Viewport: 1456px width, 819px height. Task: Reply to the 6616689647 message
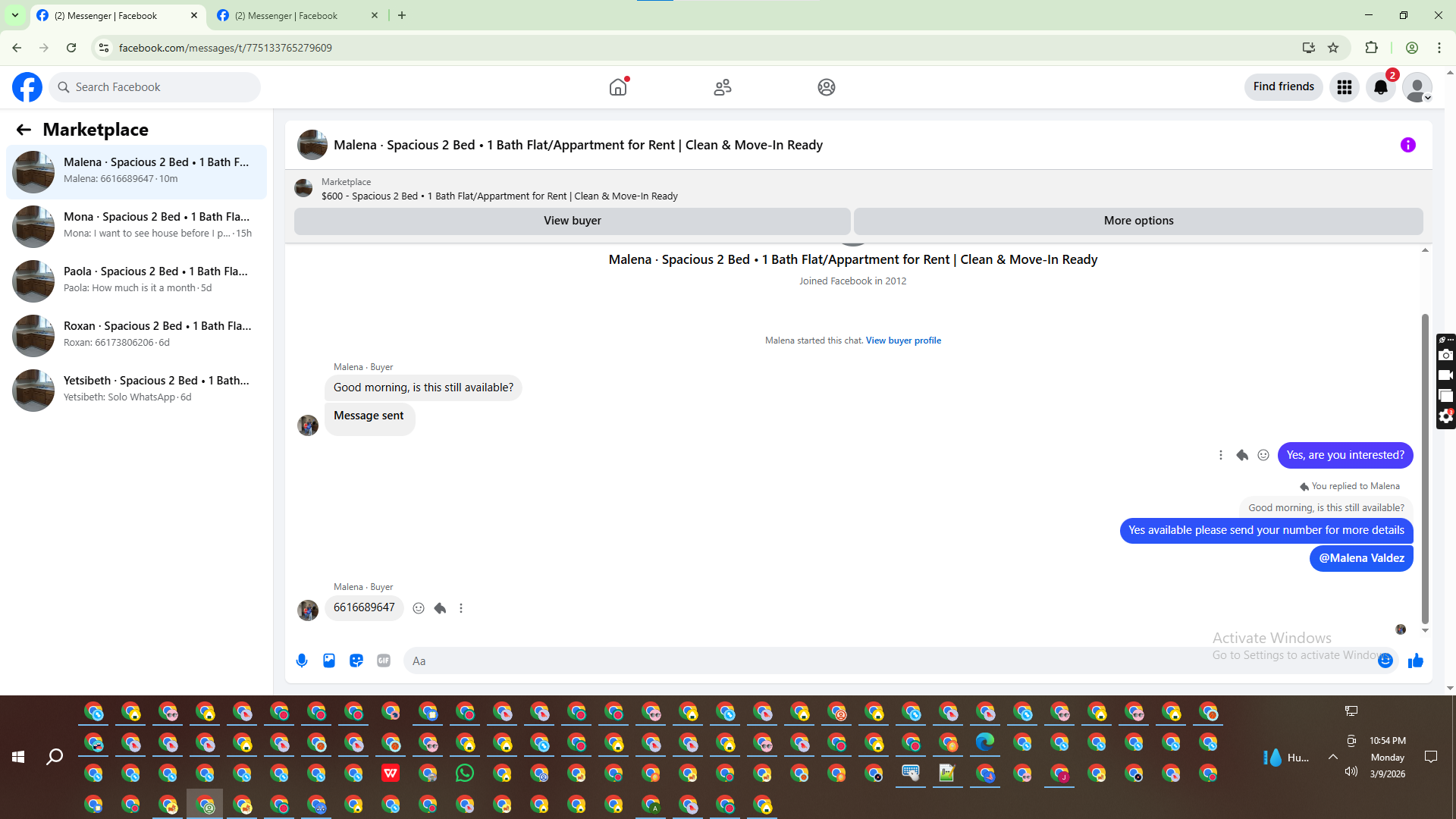[440, 608]
